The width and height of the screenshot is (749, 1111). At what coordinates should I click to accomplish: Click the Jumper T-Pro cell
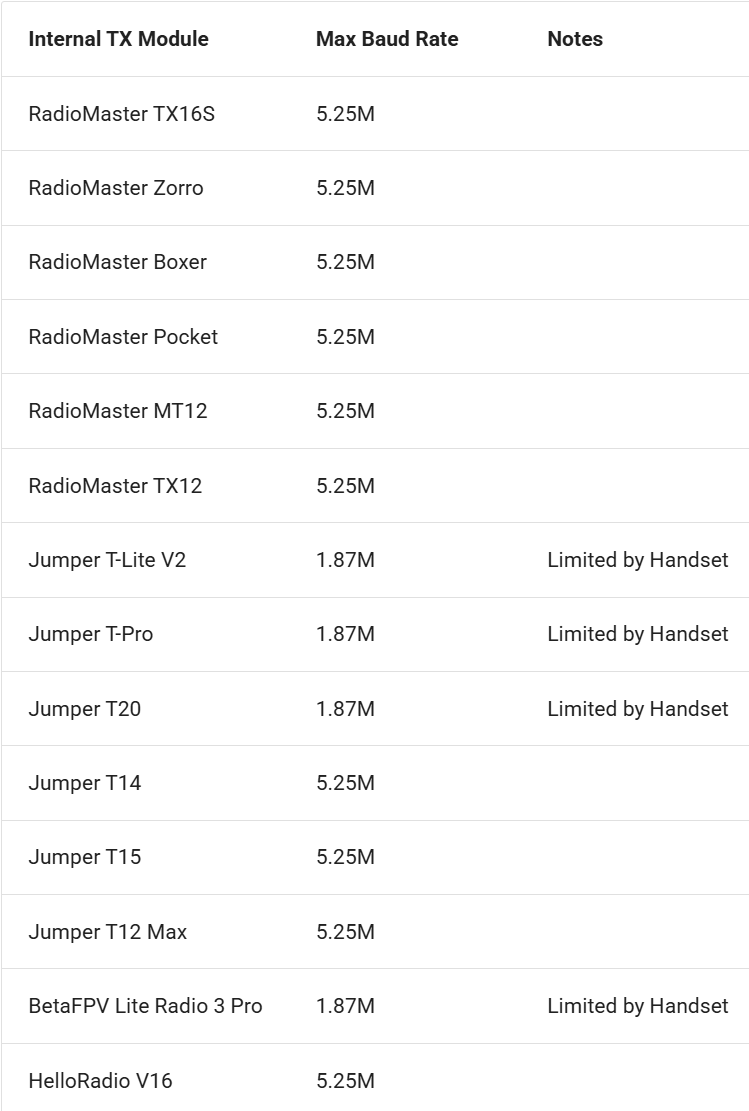tap(91, 634)
